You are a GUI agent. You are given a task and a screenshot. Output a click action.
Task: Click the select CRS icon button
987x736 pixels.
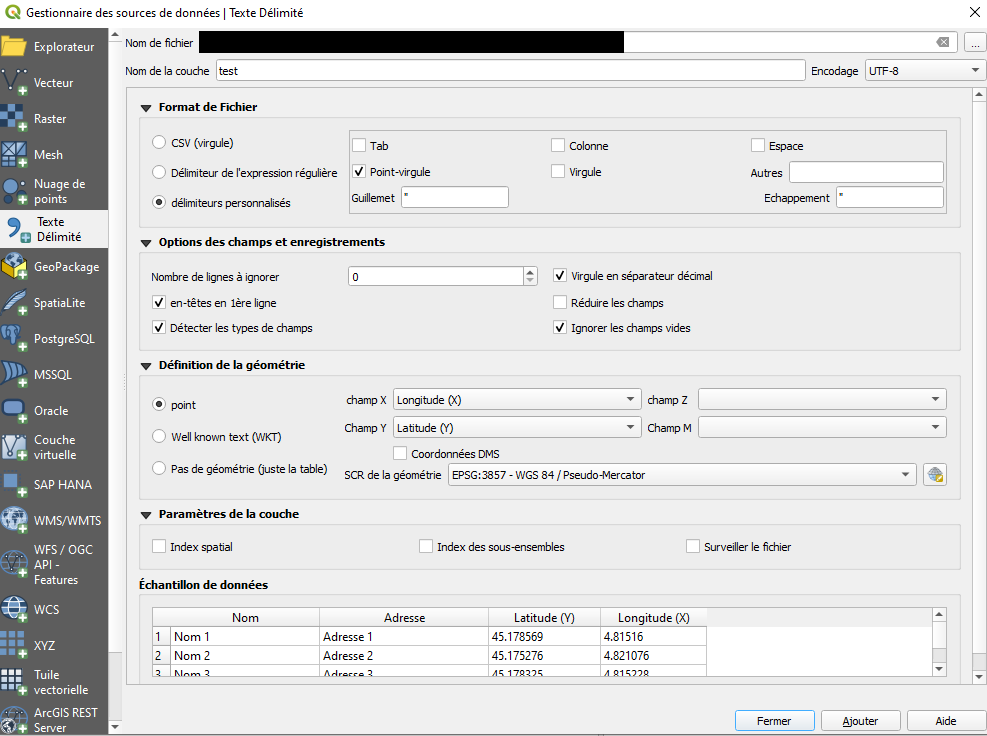click(935, 475)
